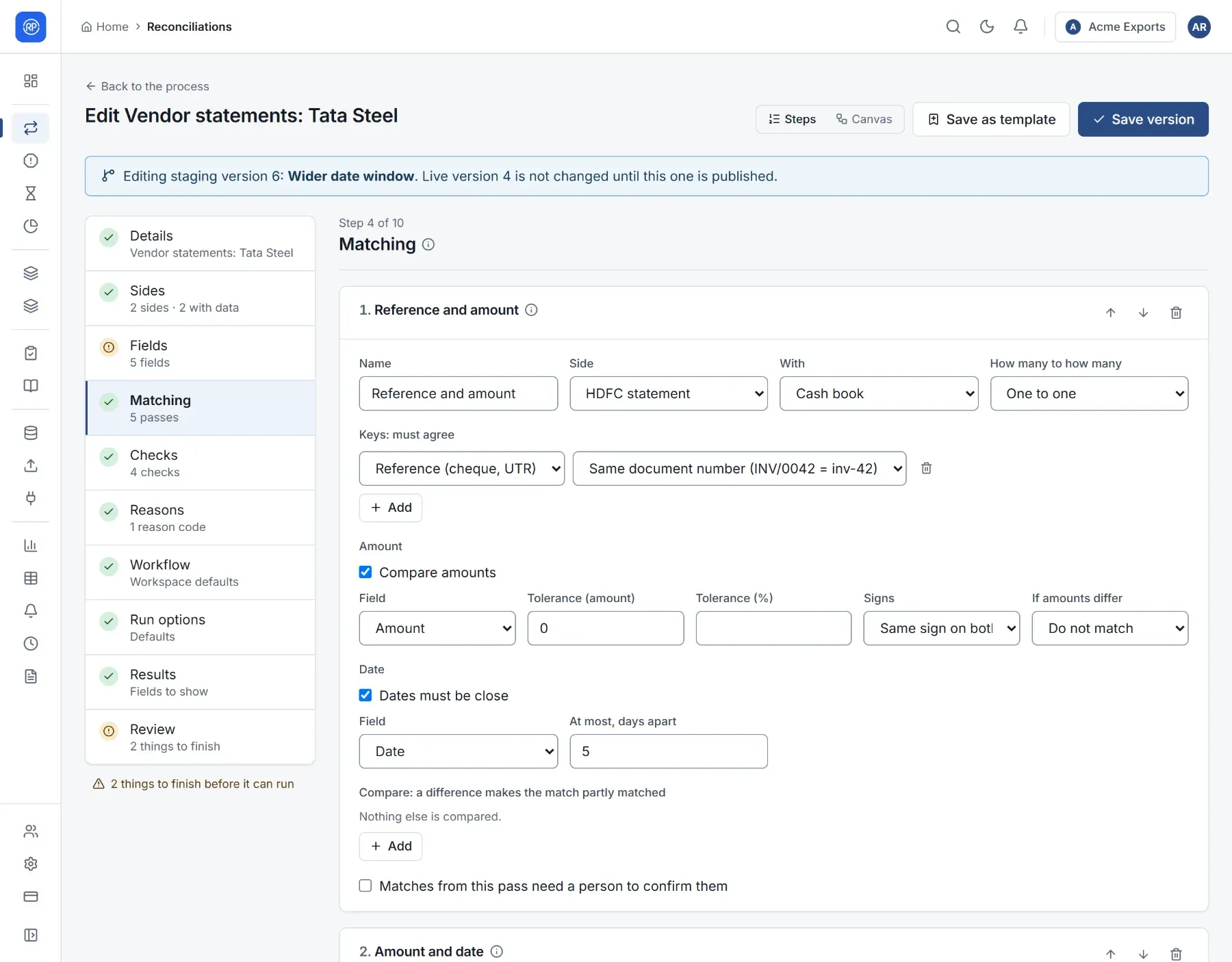The width and height of the screenshot is (1232, 962).
Task: Click the At most days apart field
Action: pyautogui.click(x=668, y=751)
